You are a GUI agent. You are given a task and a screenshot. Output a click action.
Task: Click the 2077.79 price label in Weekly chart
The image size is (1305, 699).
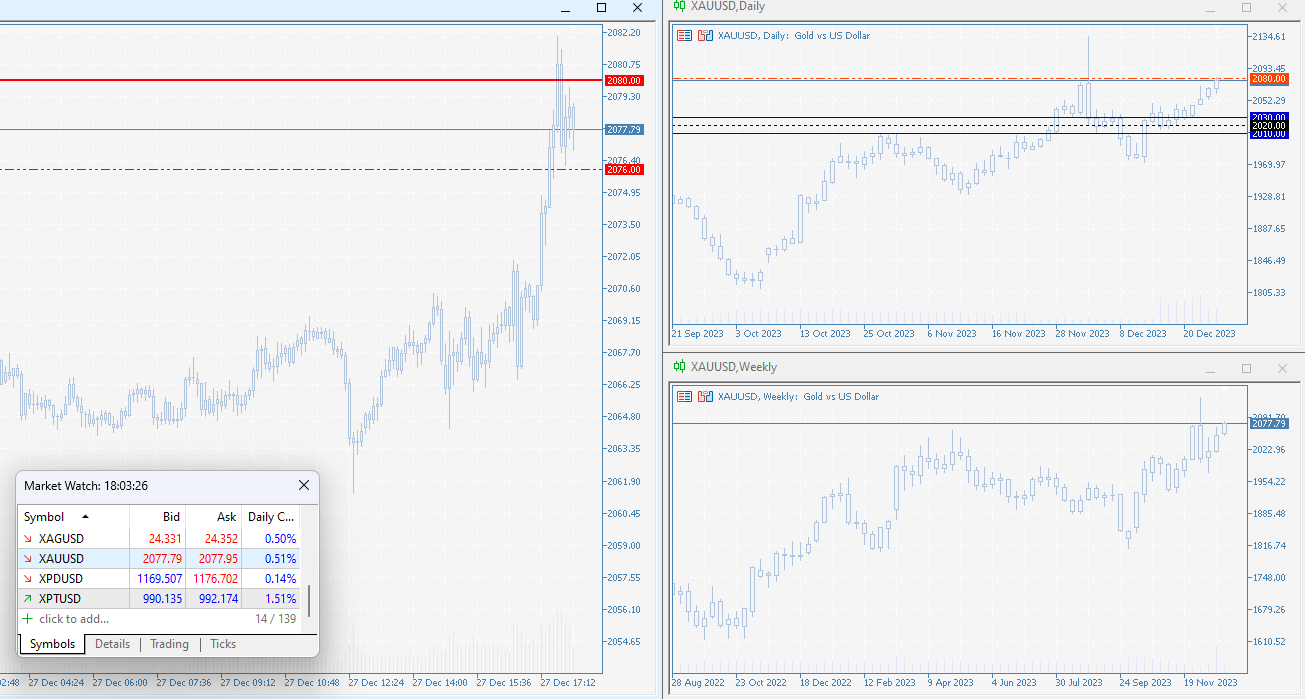tap(1268, 424)
